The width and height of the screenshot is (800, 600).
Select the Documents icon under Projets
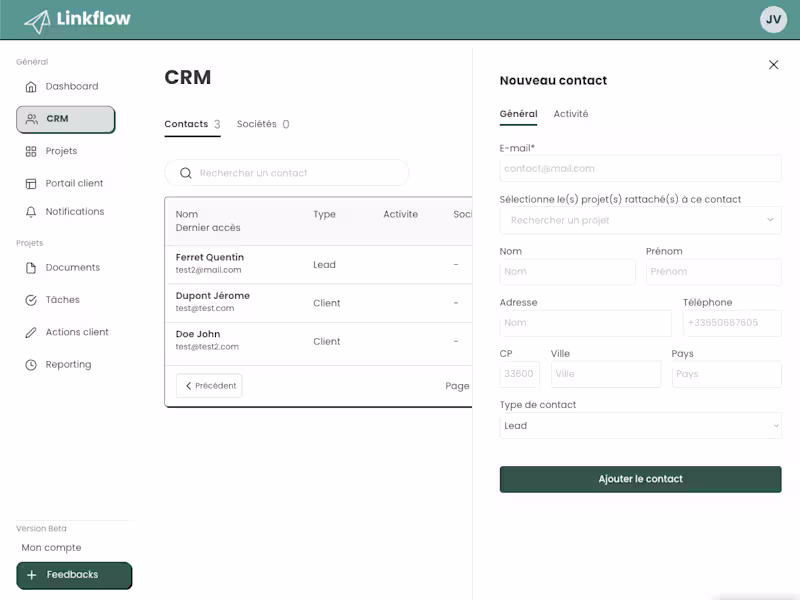coord(30,267)
